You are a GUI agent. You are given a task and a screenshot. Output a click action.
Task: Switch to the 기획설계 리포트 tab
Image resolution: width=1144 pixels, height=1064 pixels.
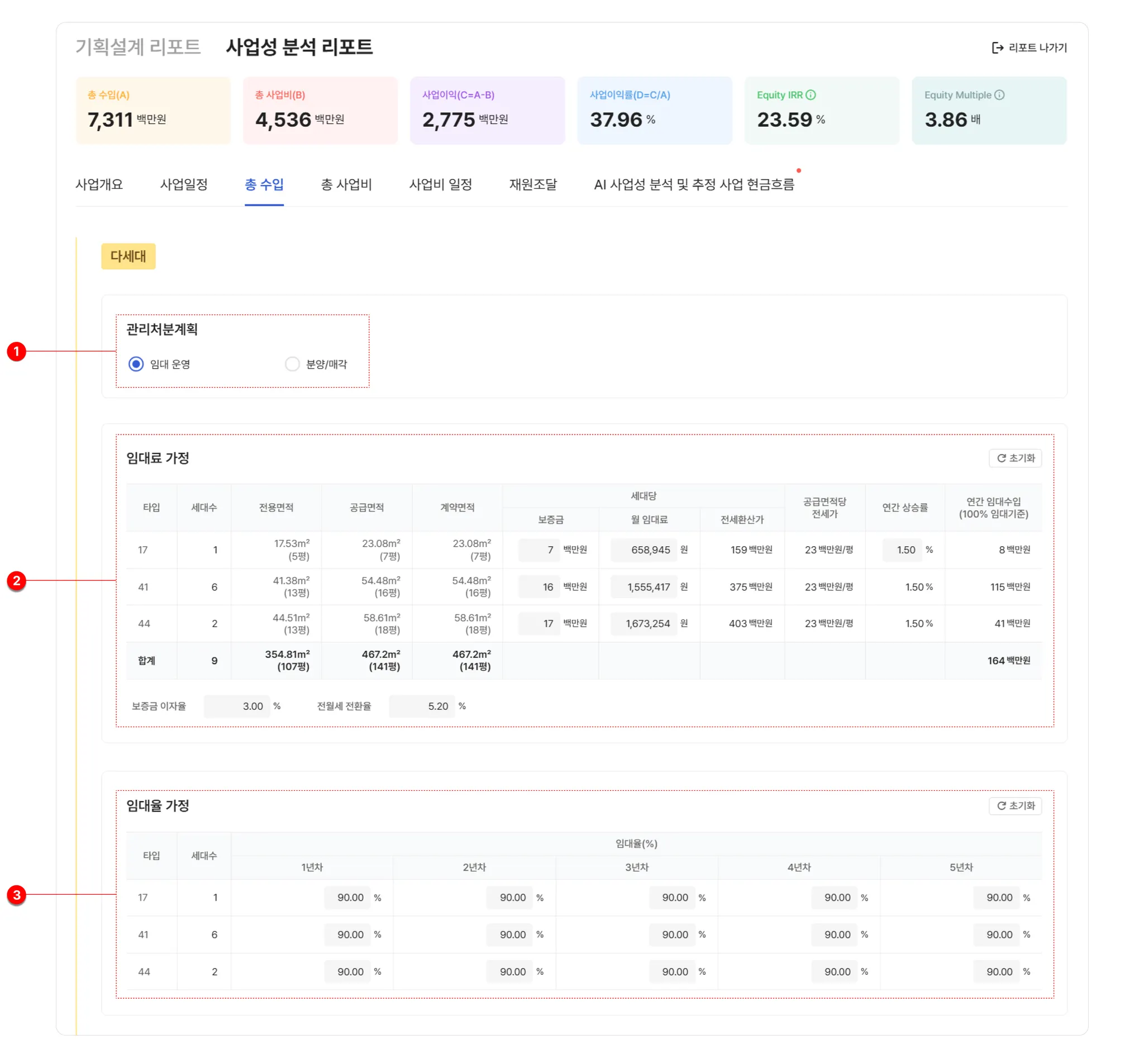coord(138,46)
